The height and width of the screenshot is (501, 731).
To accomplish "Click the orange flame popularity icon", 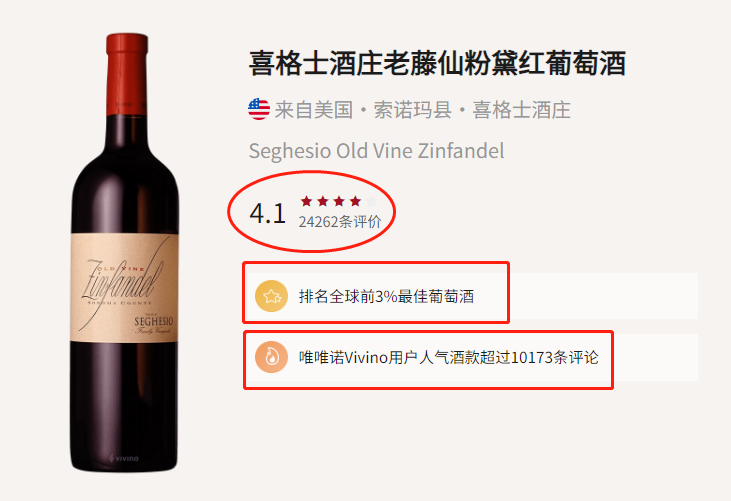I will click(x=271, y=357).
